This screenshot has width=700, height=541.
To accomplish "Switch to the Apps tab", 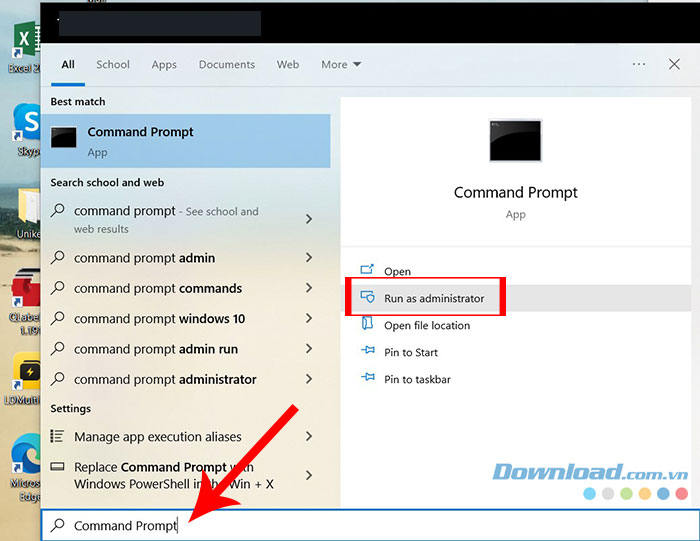I will click(164, 65).
